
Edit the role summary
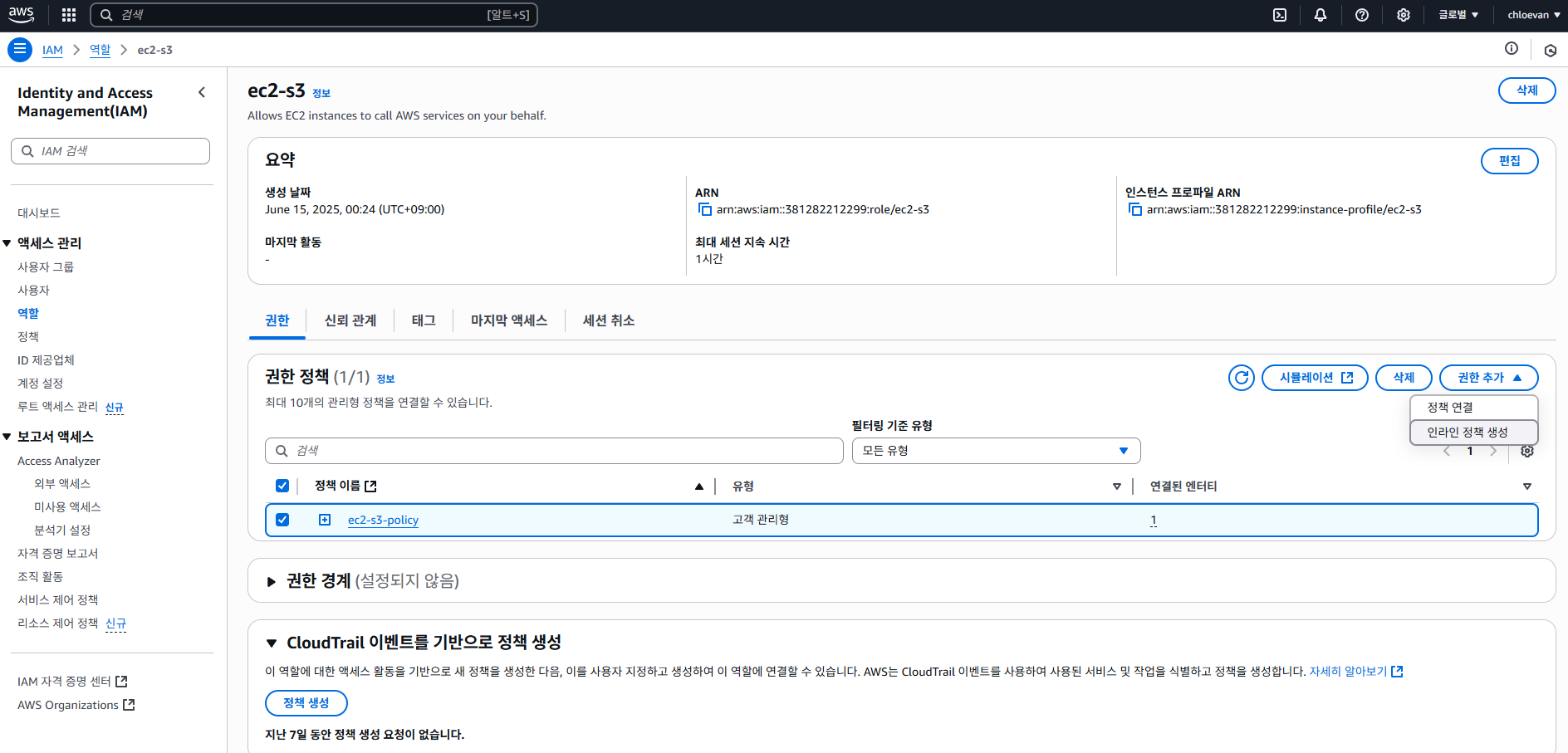pos(1509,161)
